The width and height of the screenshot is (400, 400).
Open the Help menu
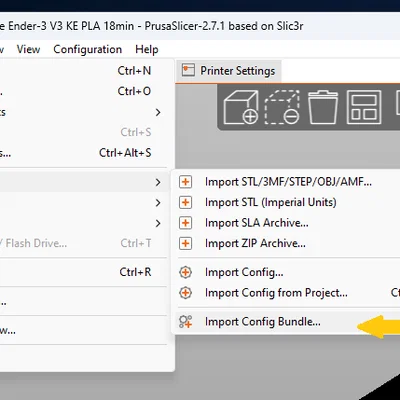[x=147, y=49]
